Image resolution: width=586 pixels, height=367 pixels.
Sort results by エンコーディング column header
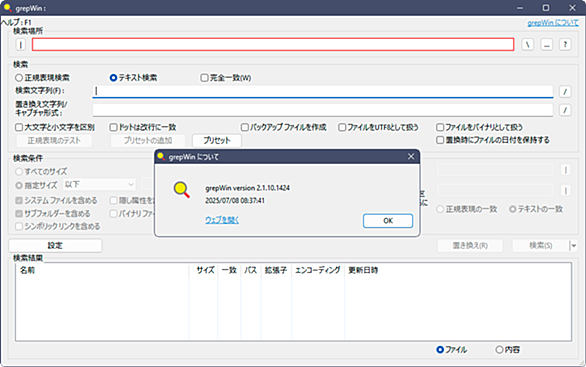coord(318,270)
